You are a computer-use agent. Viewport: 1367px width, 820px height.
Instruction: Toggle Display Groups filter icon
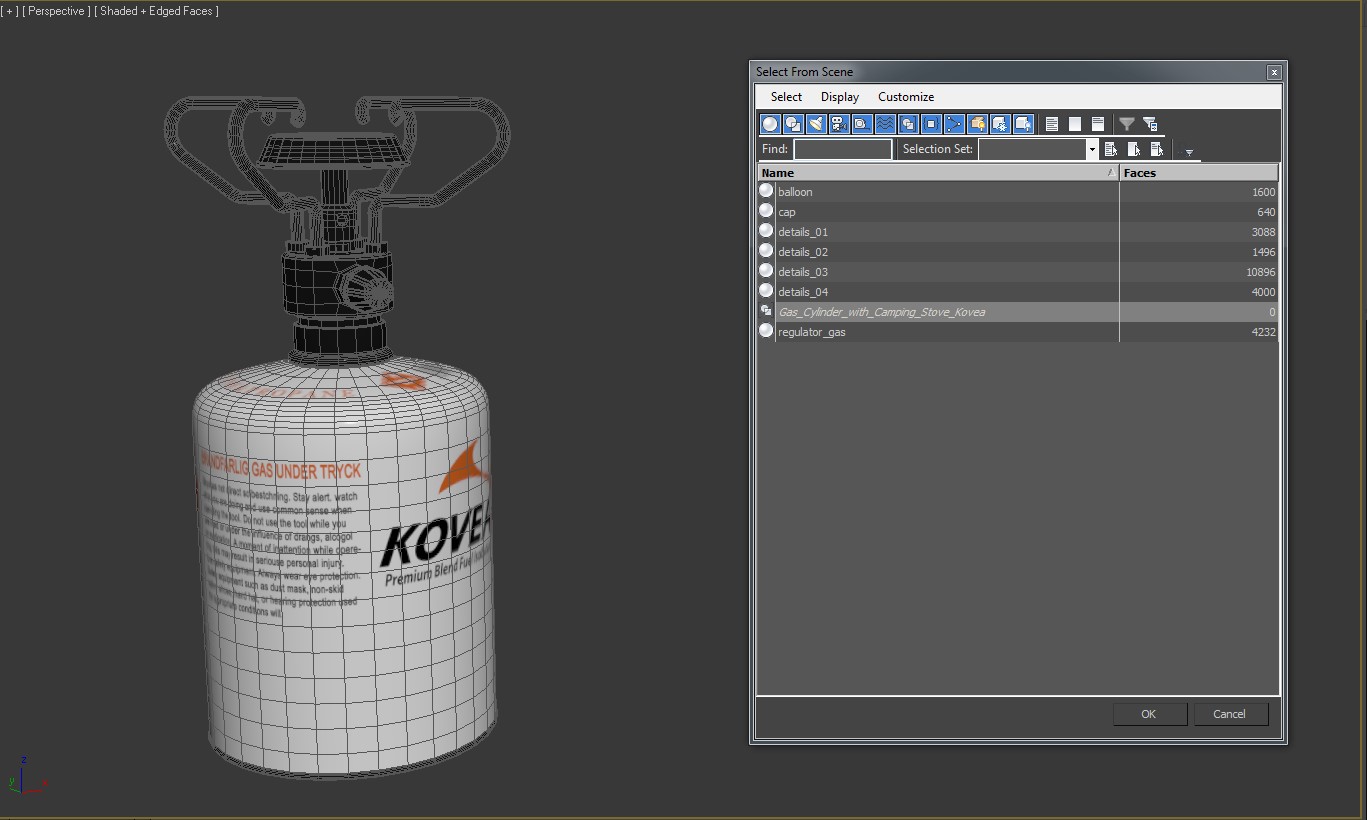click(x=908, y=124)
